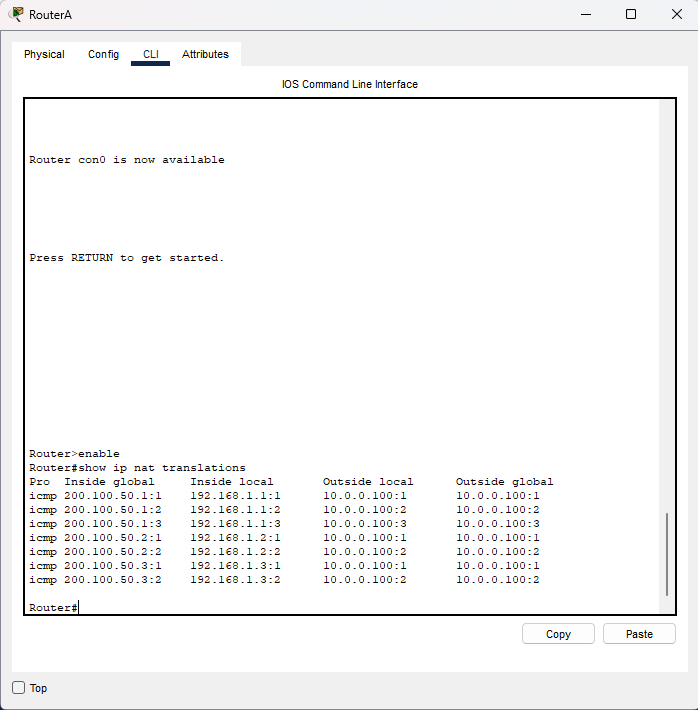Click the terminal's vertical scrollbar thumb
The height and width of the screenshot is (710, 698).
click(667, 554)
